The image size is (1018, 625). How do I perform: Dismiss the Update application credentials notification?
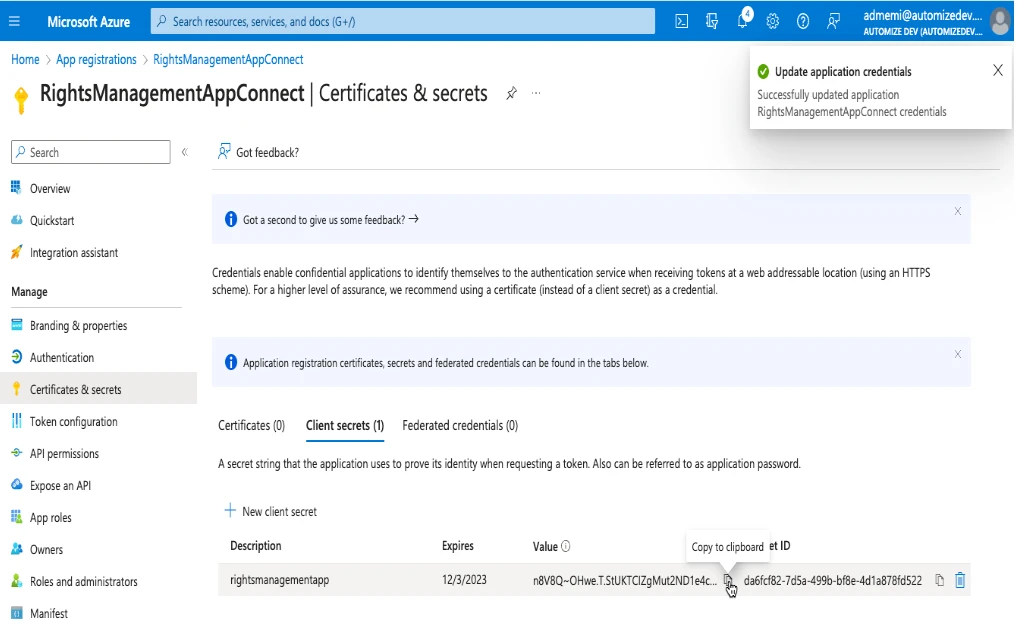tap(997, 70)
